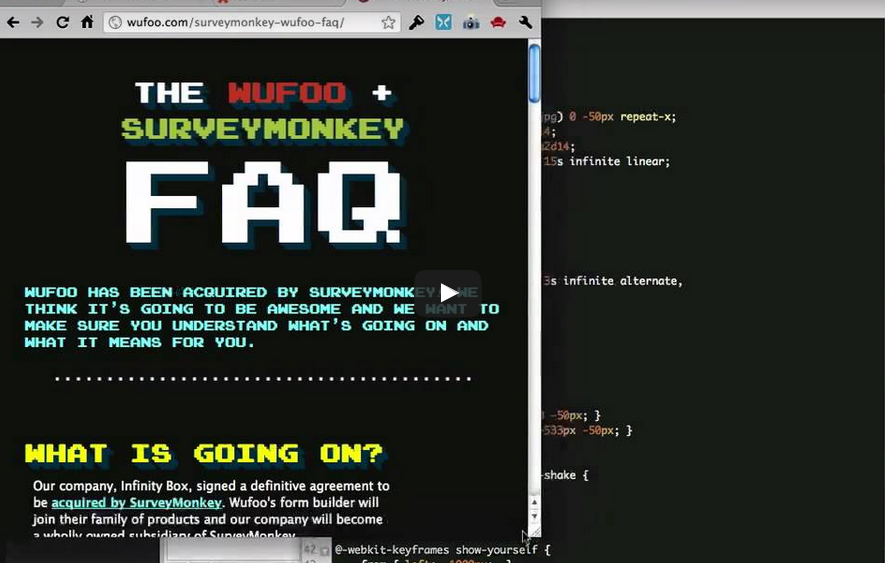Focus the wufoo.com address bar
The height and width of the screenshot is (563, 885).
pyautogui.click(x=252, y=23)
